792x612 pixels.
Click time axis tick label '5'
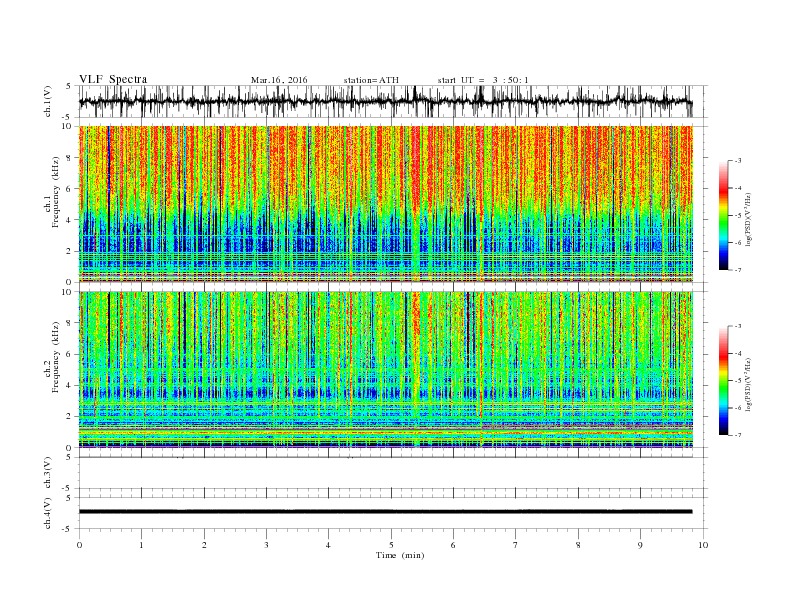pyautogui.click(x=391, y=545)
